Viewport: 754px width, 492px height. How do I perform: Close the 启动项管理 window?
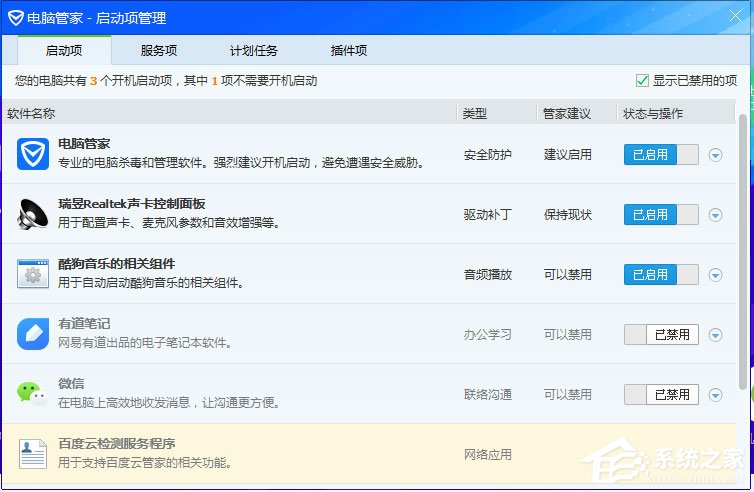[x=735, y=16]
